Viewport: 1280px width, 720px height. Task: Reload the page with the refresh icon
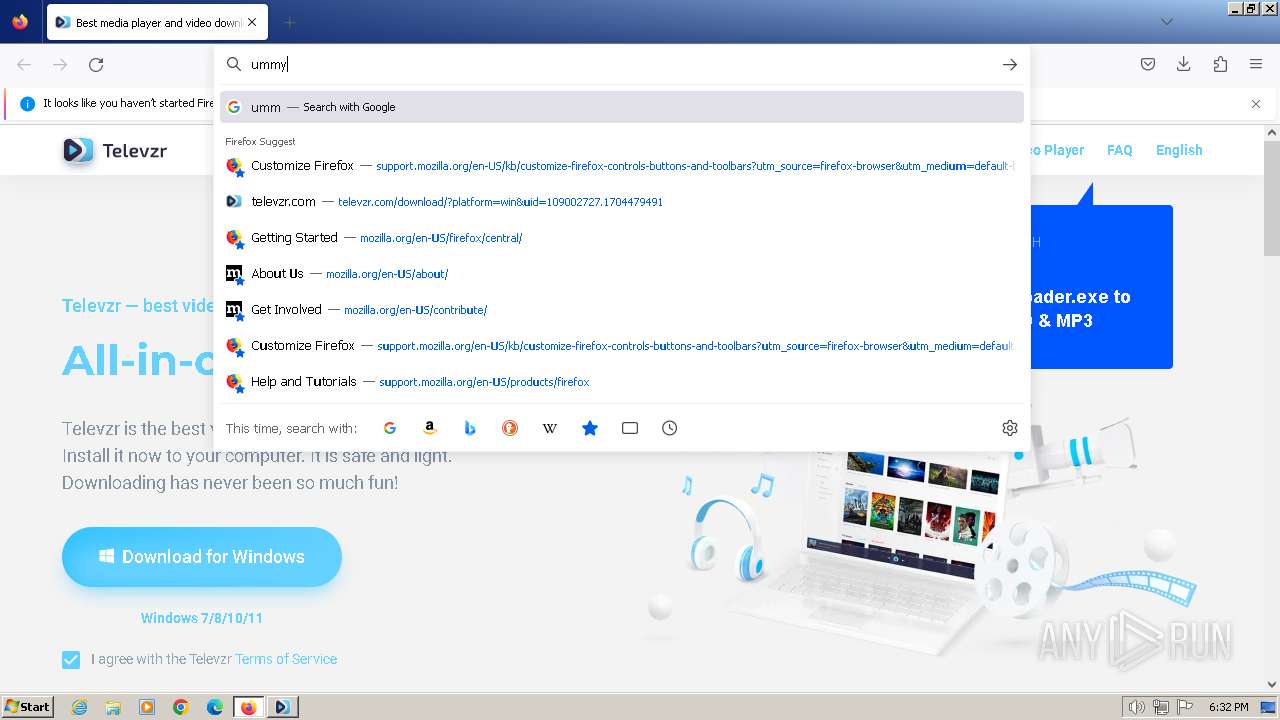click(x=96, y=64)
